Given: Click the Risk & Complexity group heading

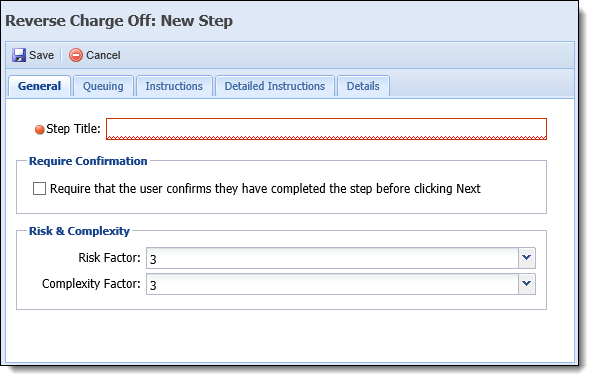Looking at the screenshot, I should 79,231.
